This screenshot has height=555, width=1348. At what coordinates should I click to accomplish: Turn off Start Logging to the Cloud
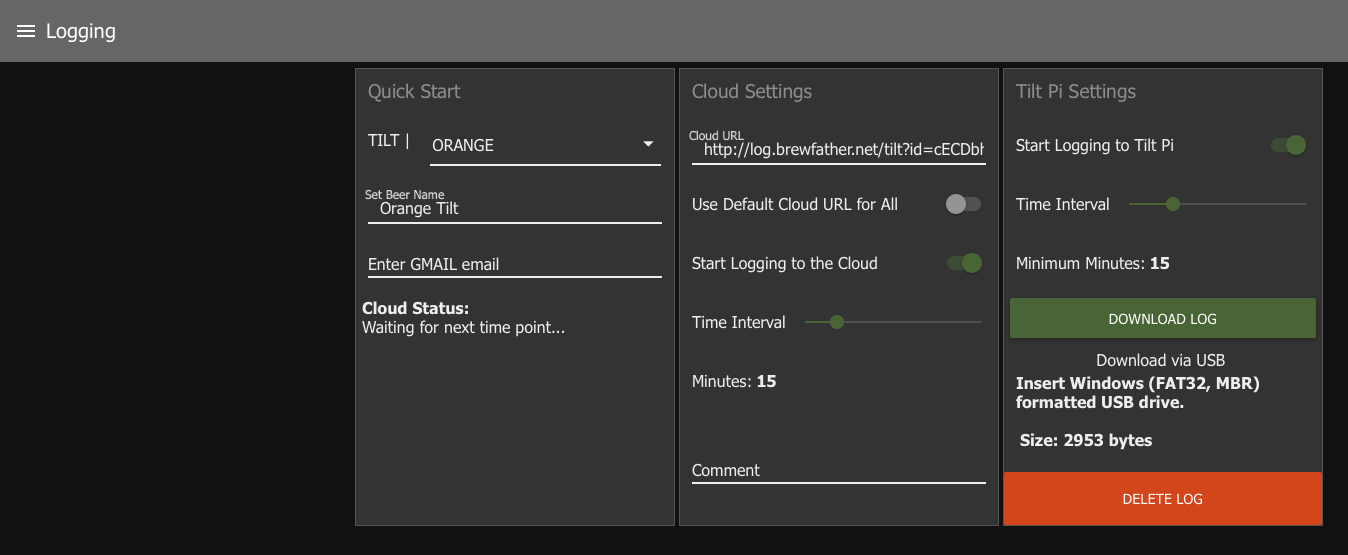point(965,263)
